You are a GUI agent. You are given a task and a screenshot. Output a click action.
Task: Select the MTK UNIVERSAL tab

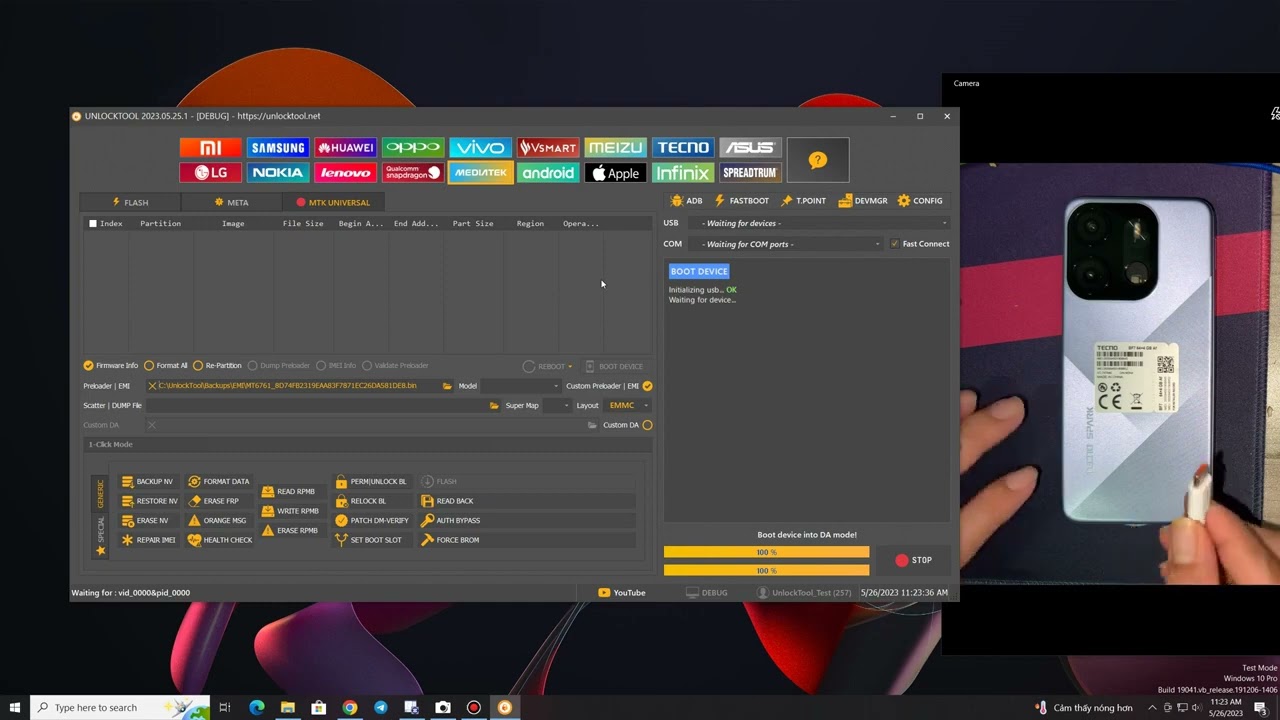[333, 203]
